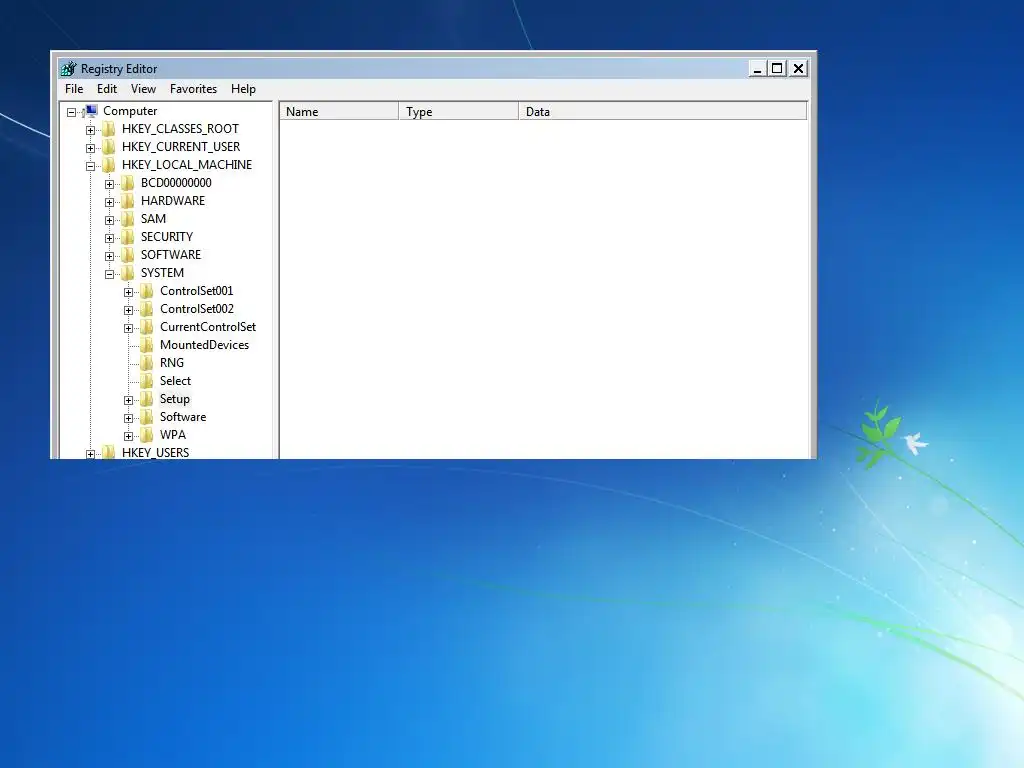Expand the ControlSet002 node

coord(129,310)
